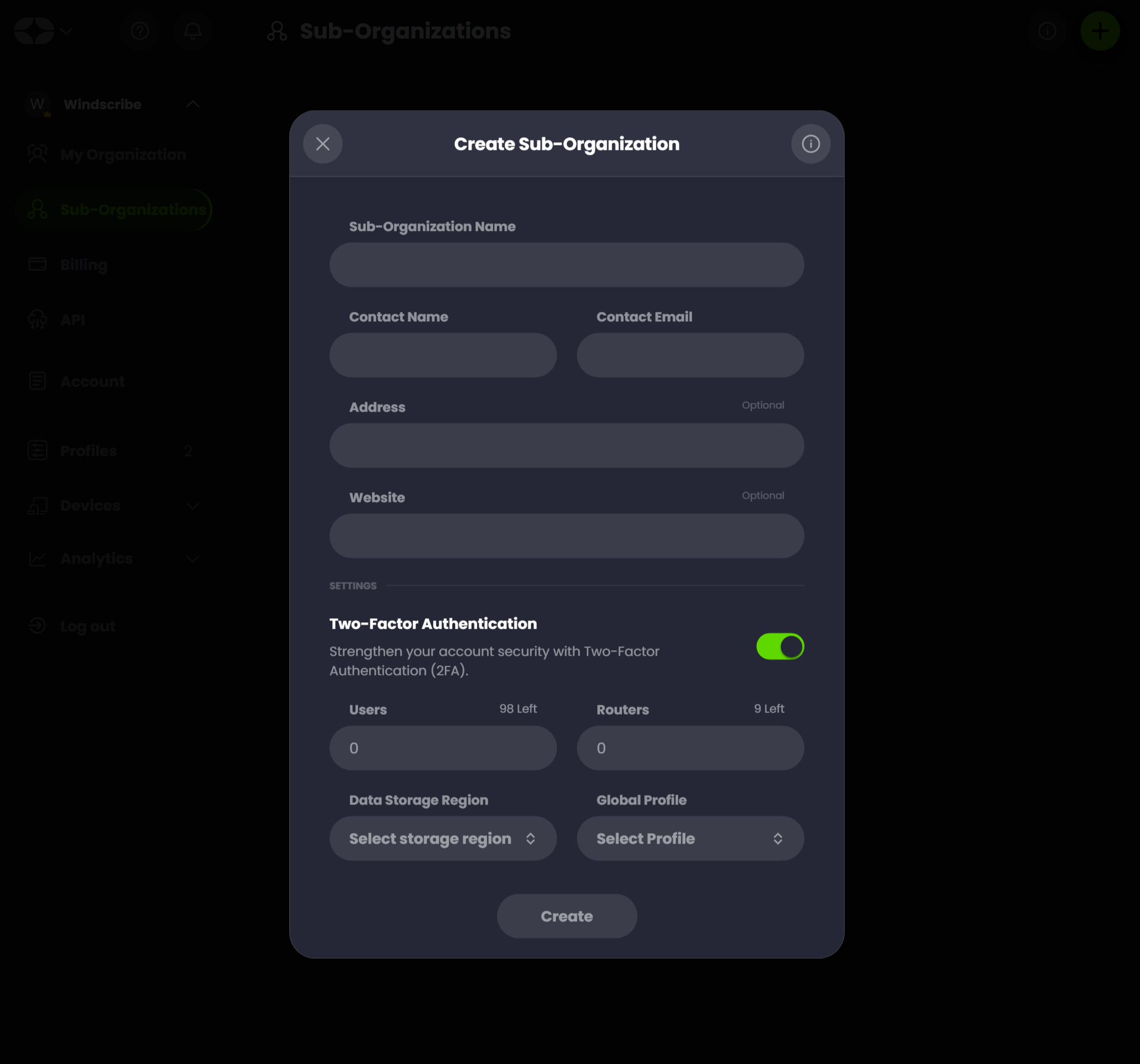1140x1064 pixels.
Task: Click the page info icon top right
Action: [1046, 31]
